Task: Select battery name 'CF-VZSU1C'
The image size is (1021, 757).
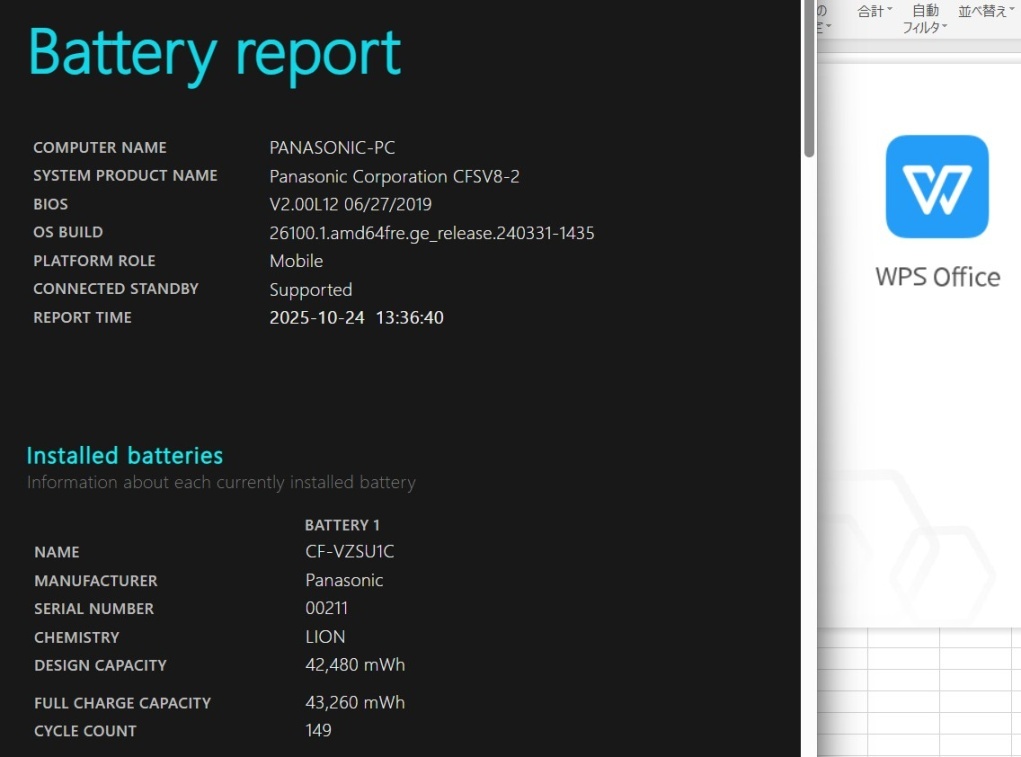Action: click(350, 552)
